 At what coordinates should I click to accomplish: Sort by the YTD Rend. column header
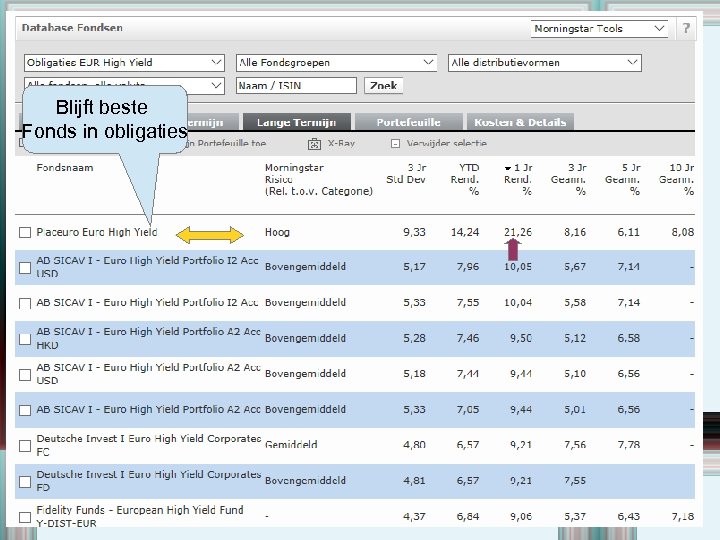(465, 180)
